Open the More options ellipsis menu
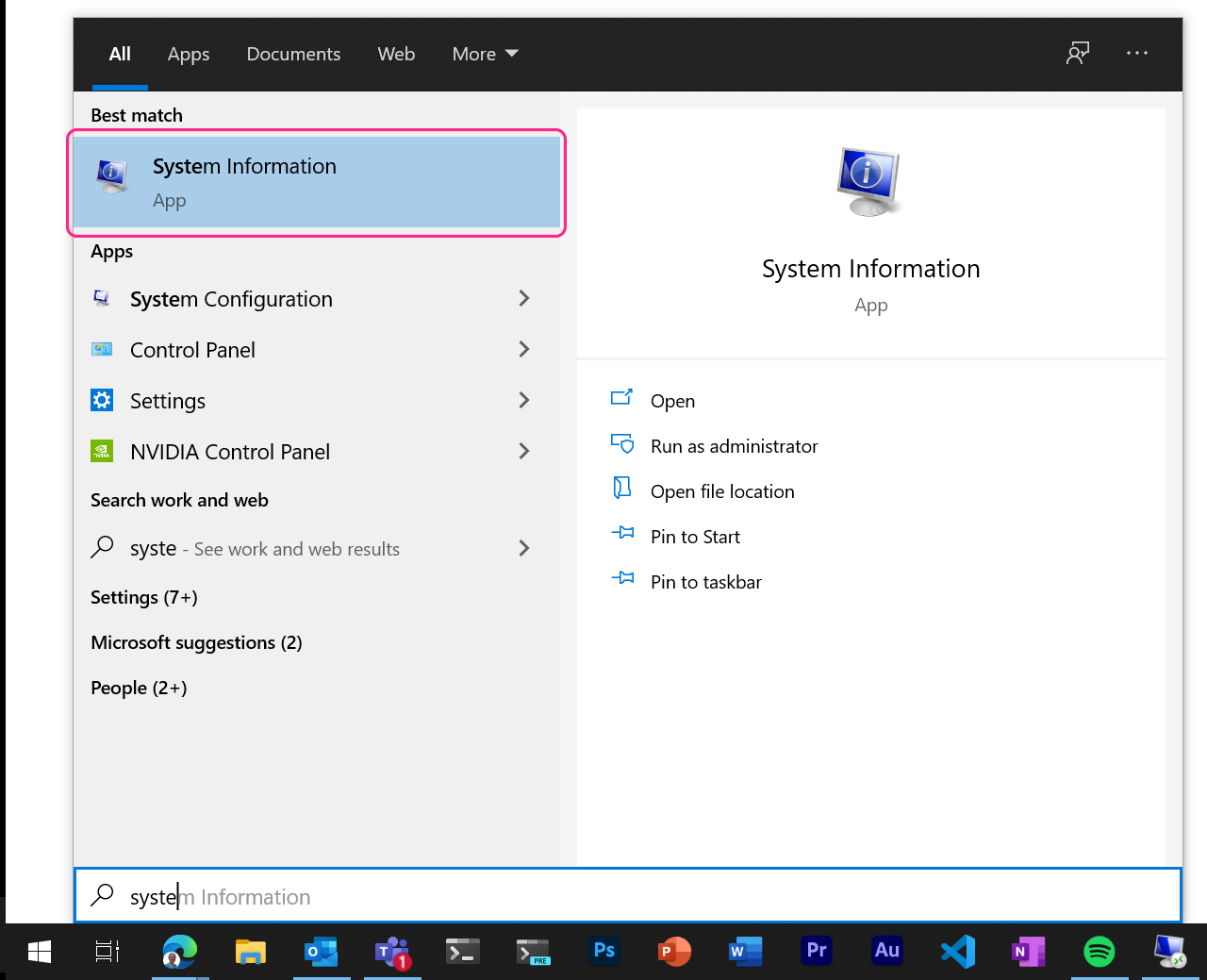The height and width of the screenshot is (980, 1207). pos(1136,54)
